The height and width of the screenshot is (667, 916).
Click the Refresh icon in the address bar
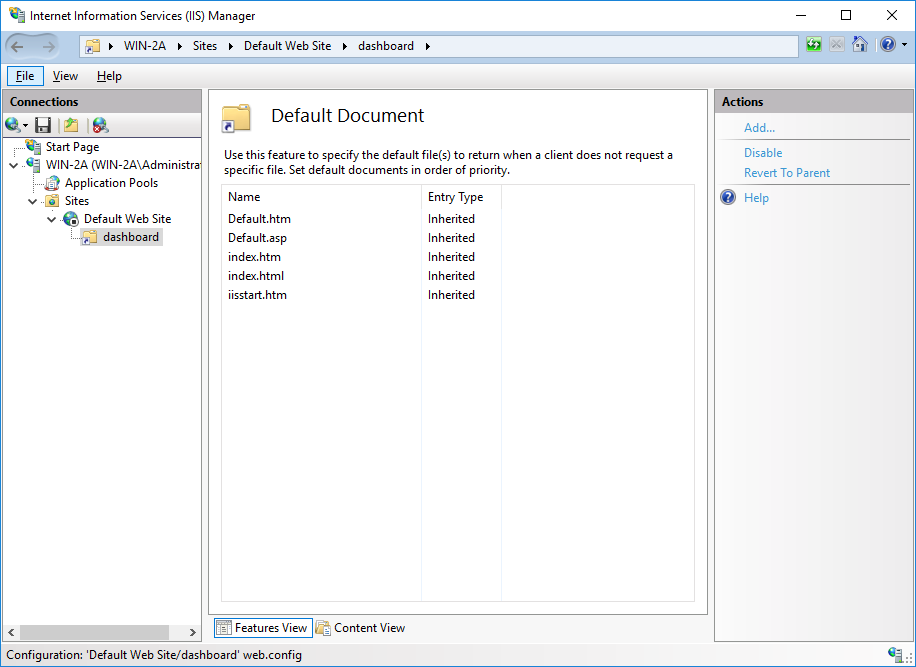click(x=813, y=44)
